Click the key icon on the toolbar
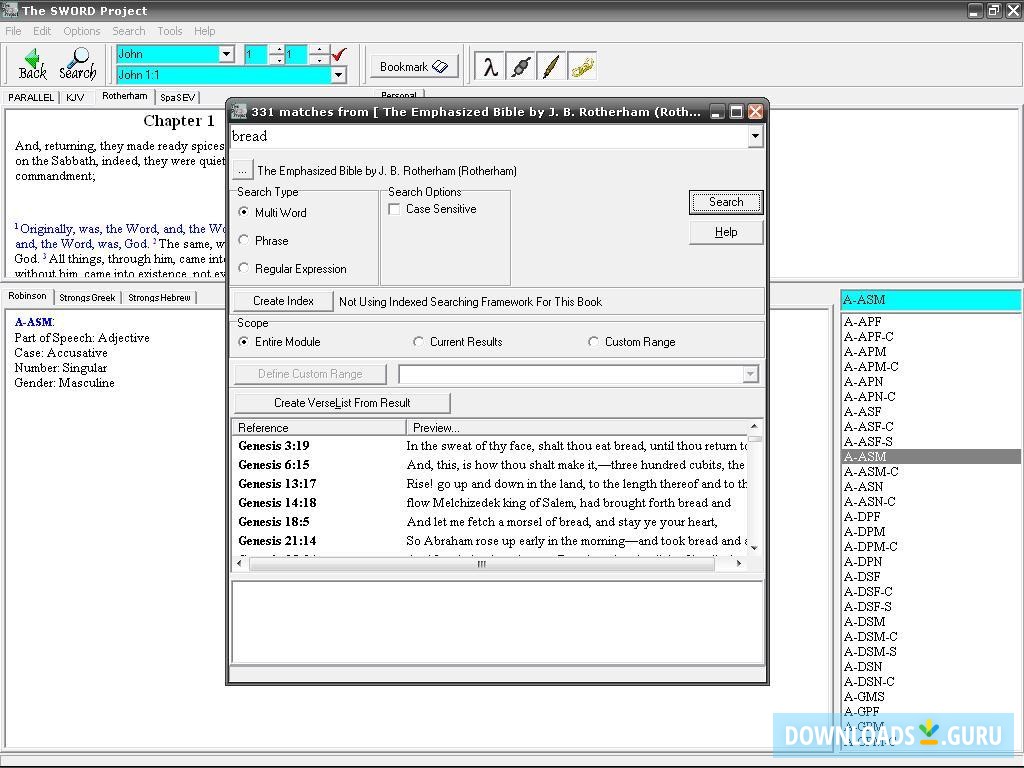Image resolution: width=1024 pixels, height=768 pixels. pyautogui.click(x=582, y=65)
